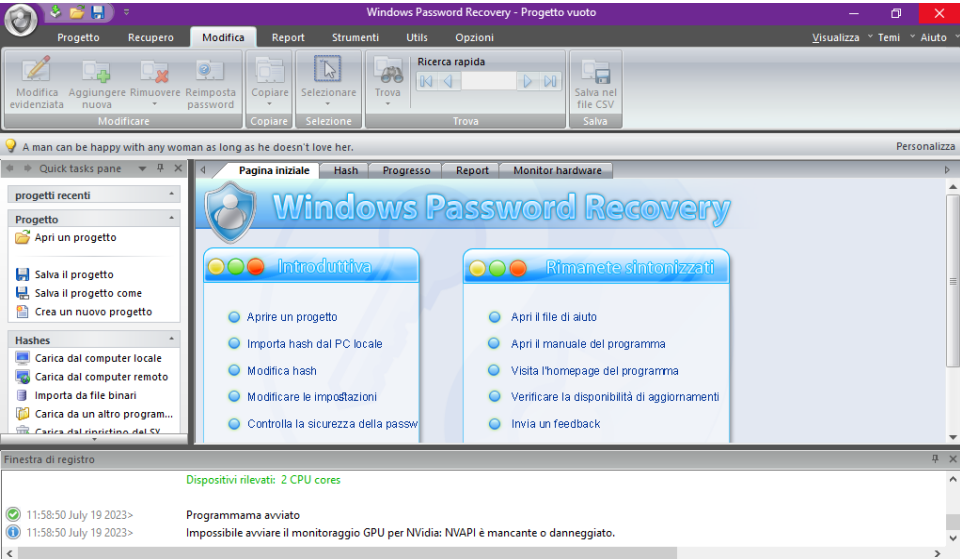Image resolution: width=960 pixels, height=559 pixels.
Task: Click the Modifica evidenziata pencil icon
Action: (x=36, y=69)
